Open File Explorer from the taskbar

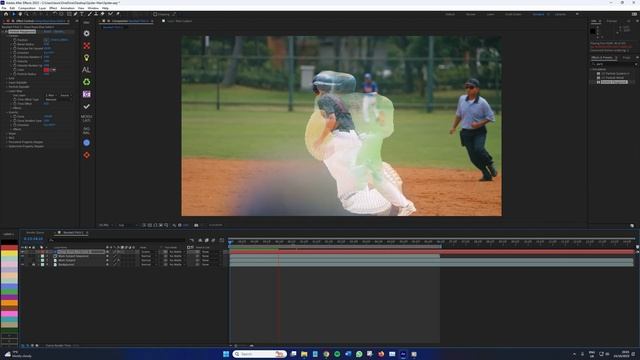click(304, 354)
